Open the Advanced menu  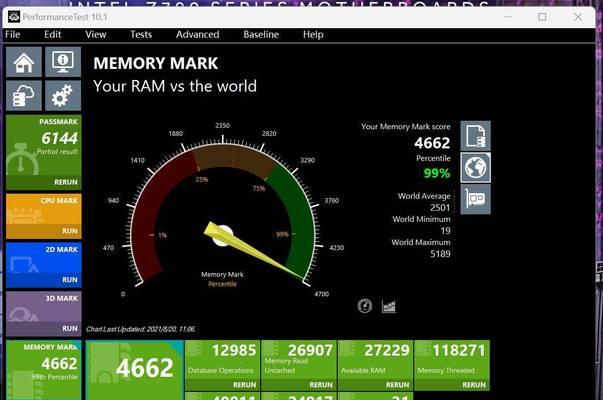[x=198, y=35]
